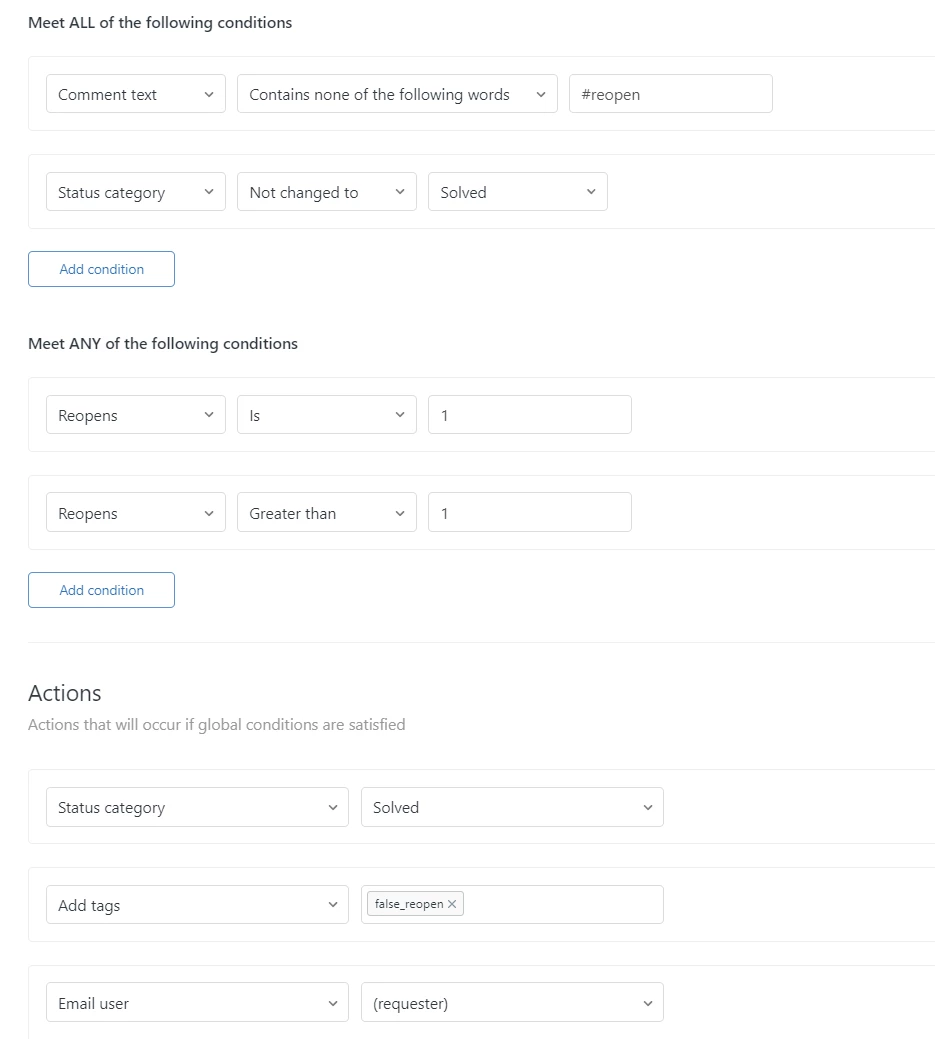
Task: Add a condition under Meet ANY
Action: 101,590
